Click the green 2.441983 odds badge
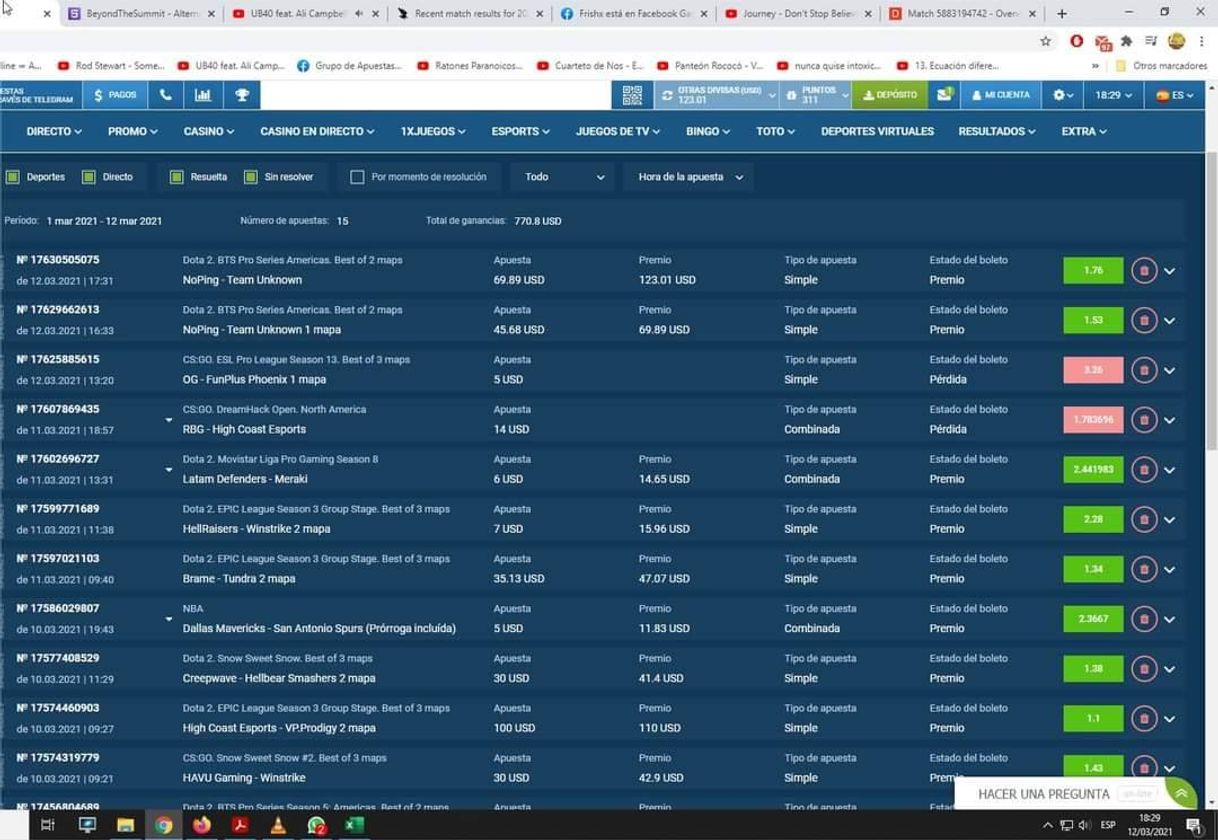The width and height of the screenshot is (1218, 840). tap(1093, 469)
